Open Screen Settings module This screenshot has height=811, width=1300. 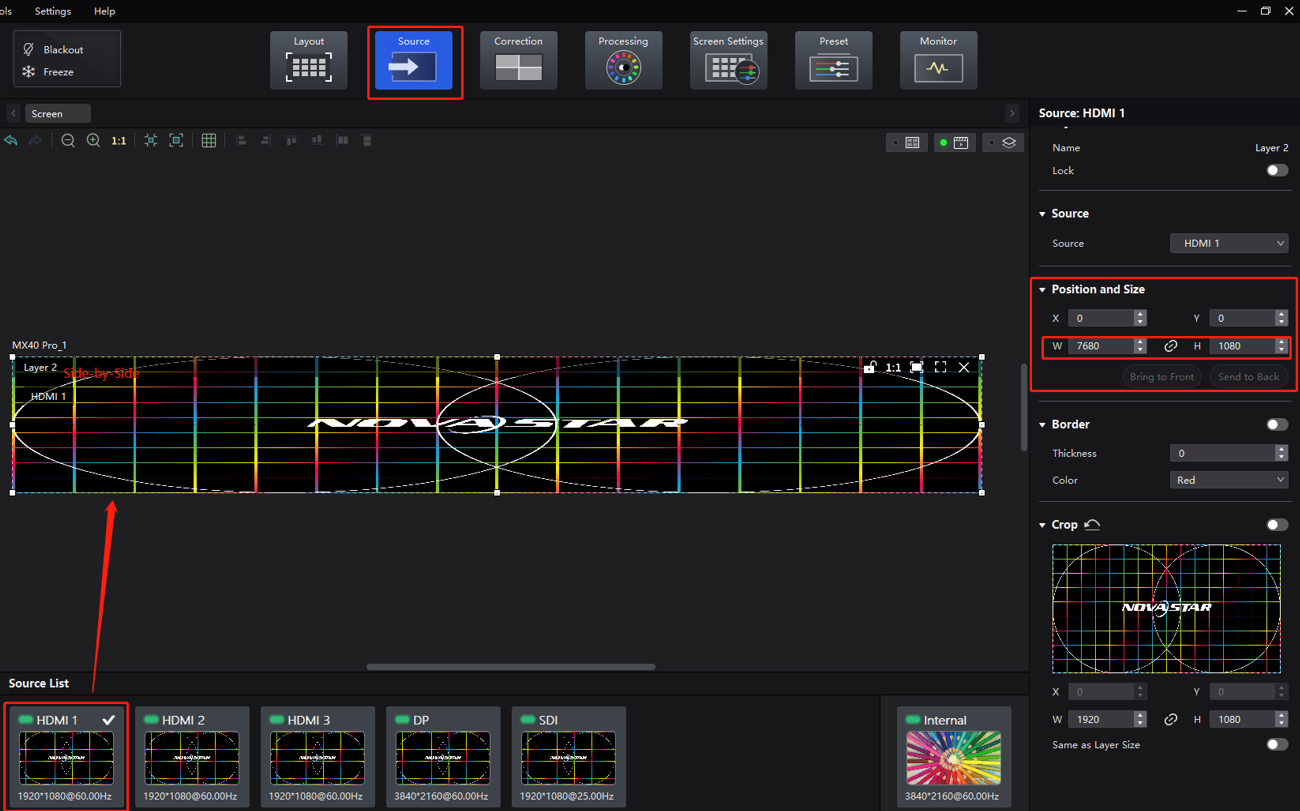pyautogui.click(x=728, y=60)
